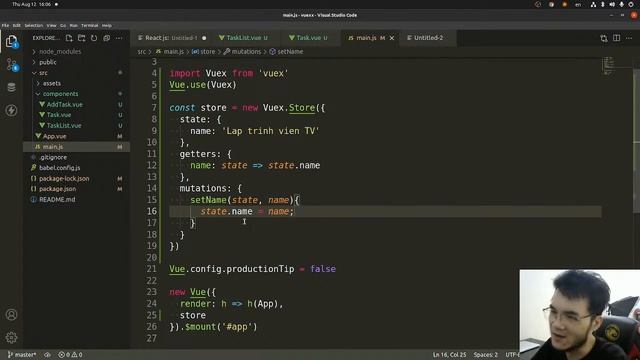Open package.json file
The height and width of the screenshot is (360, 640).
pyautogui.click(x=57, y=189)
